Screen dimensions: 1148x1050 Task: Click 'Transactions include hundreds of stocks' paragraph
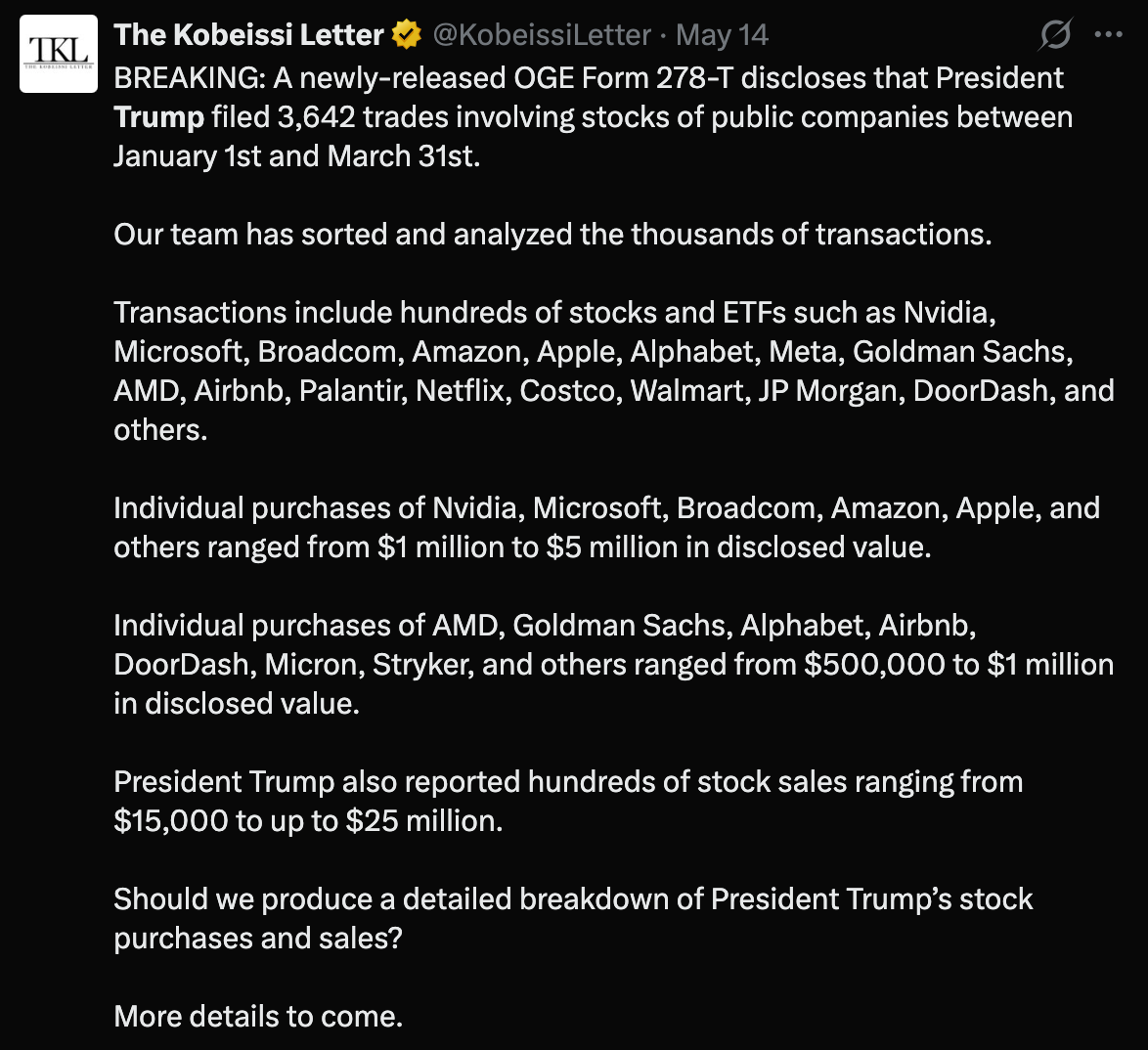tap(613, 372)
